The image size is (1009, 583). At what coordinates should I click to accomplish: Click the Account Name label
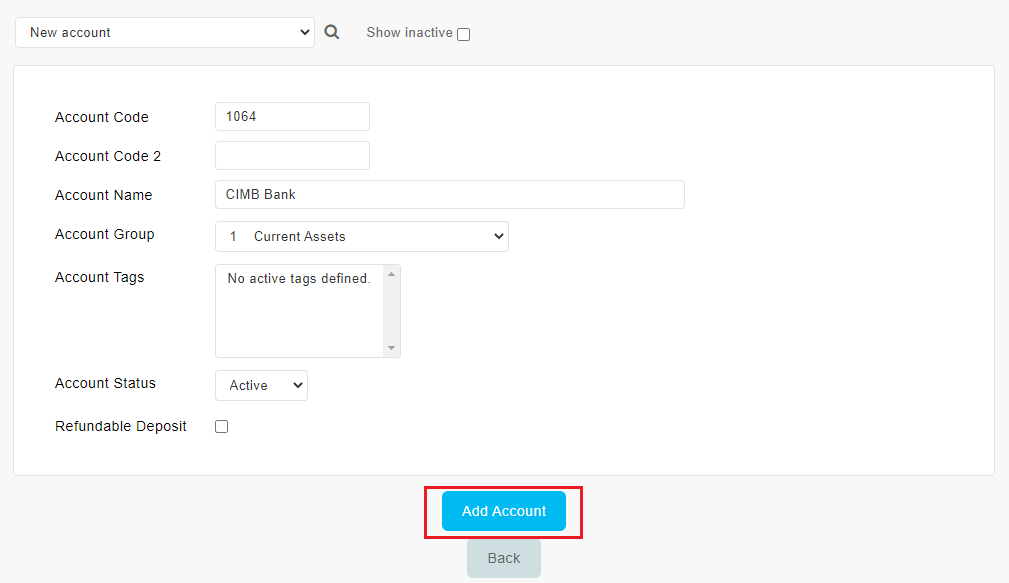point(104,195)
